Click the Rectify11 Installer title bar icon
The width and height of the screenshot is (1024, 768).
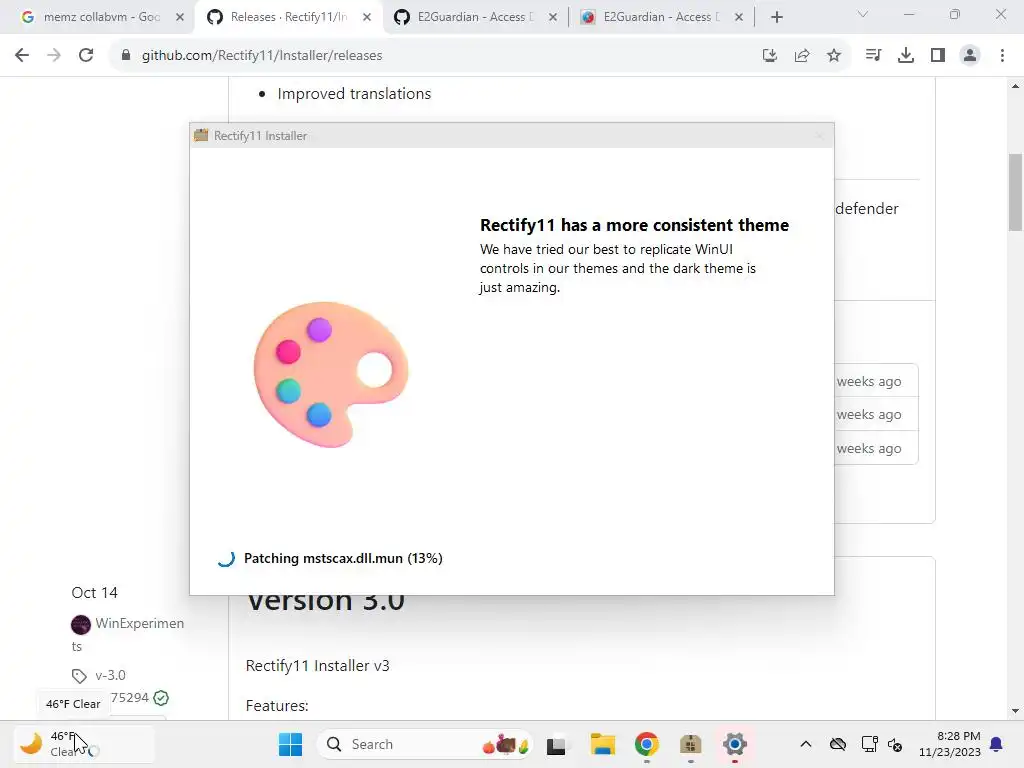point(201,135)
